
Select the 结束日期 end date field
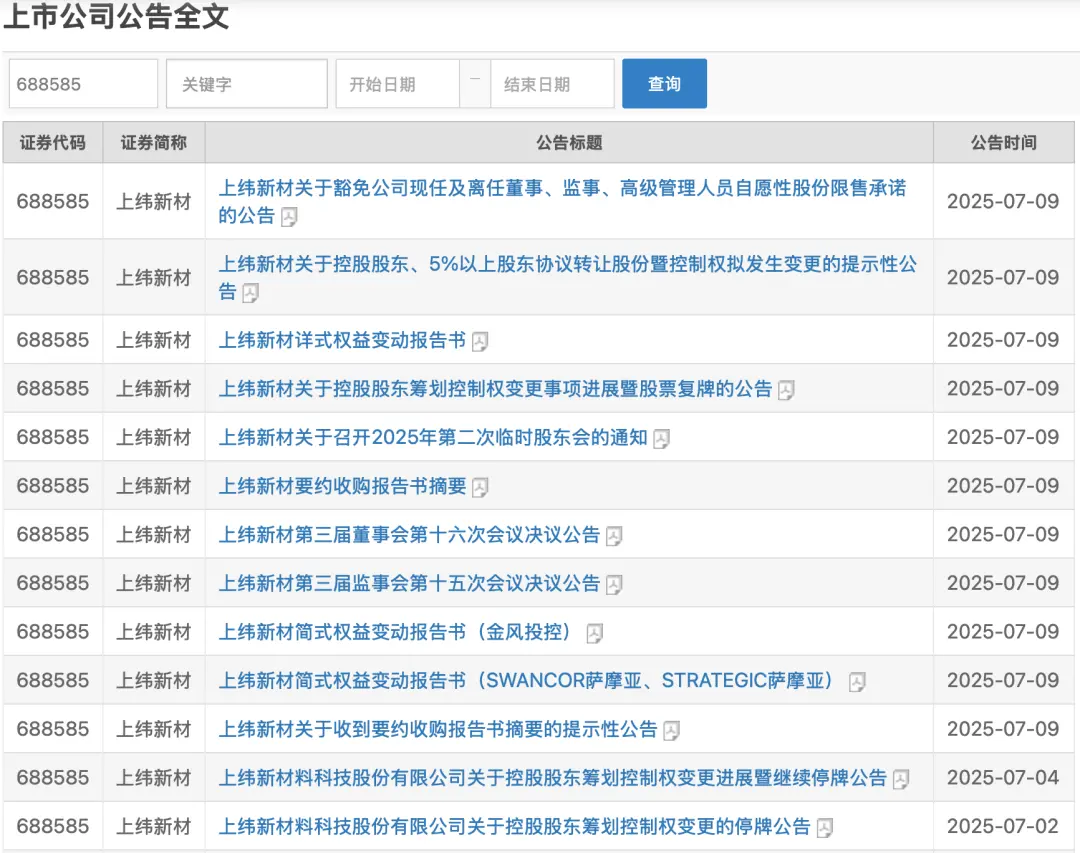[551, 84]
